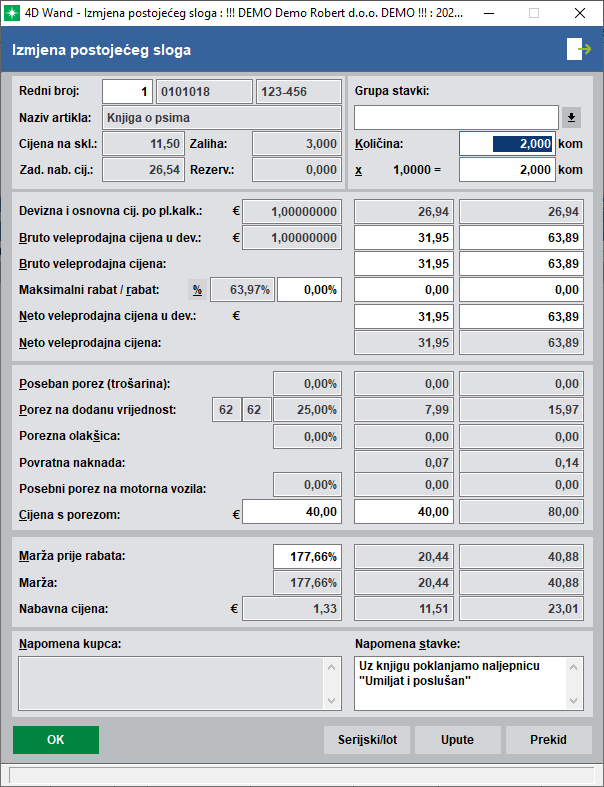The height and width of the screenshot is (787, 604).
Task: Open the Grupa stavki dropdown arrow
Action: point(571,118)
